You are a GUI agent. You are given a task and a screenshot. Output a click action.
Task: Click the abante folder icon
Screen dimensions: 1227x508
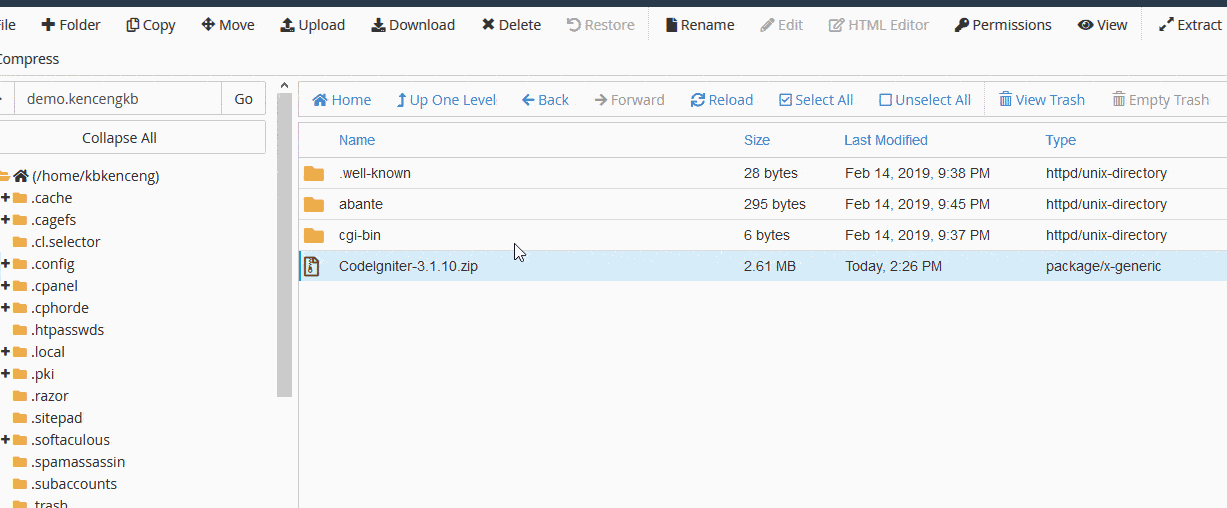[x=314, y=204]
